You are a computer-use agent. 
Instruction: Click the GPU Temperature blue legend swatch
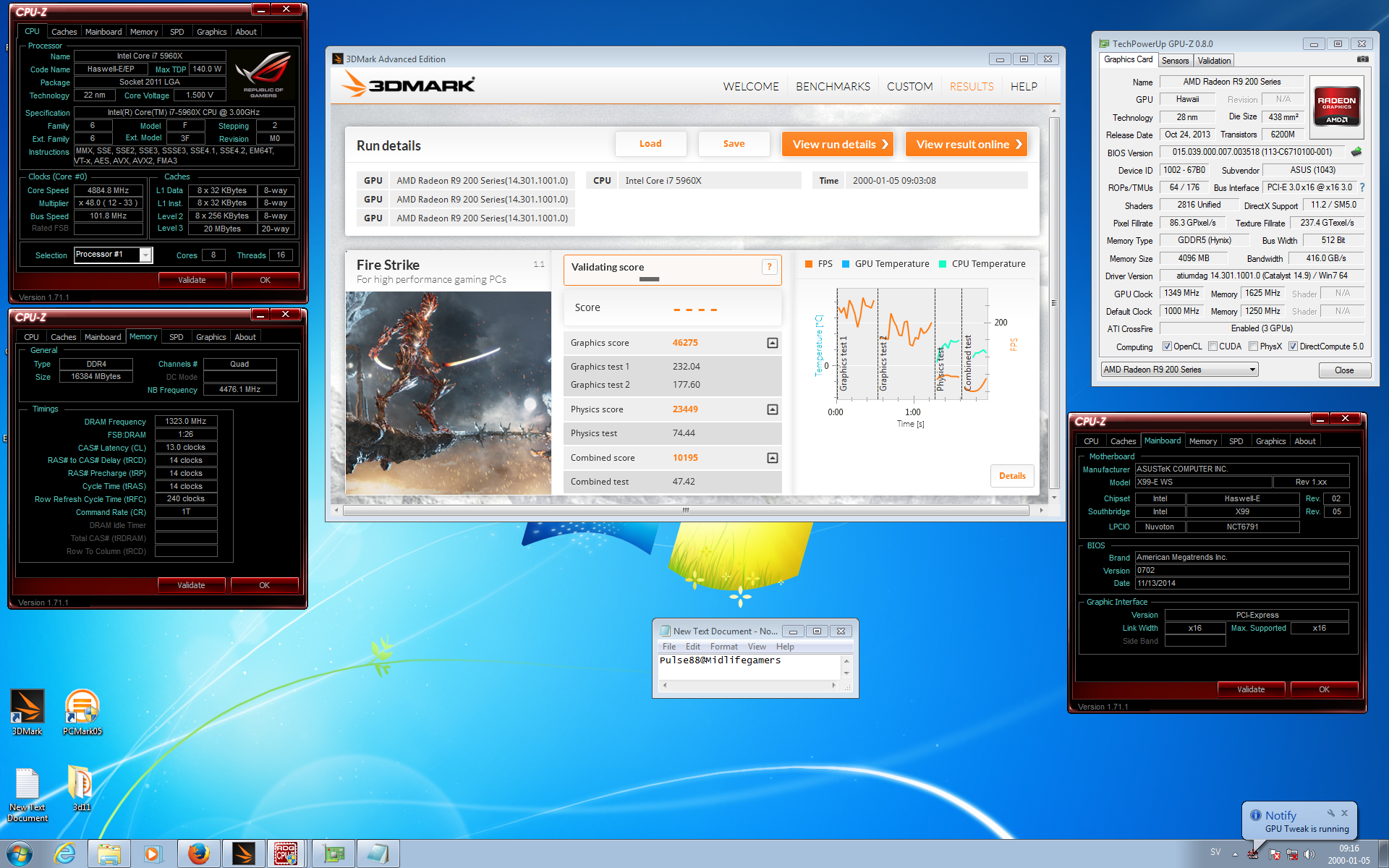point(845,264)
